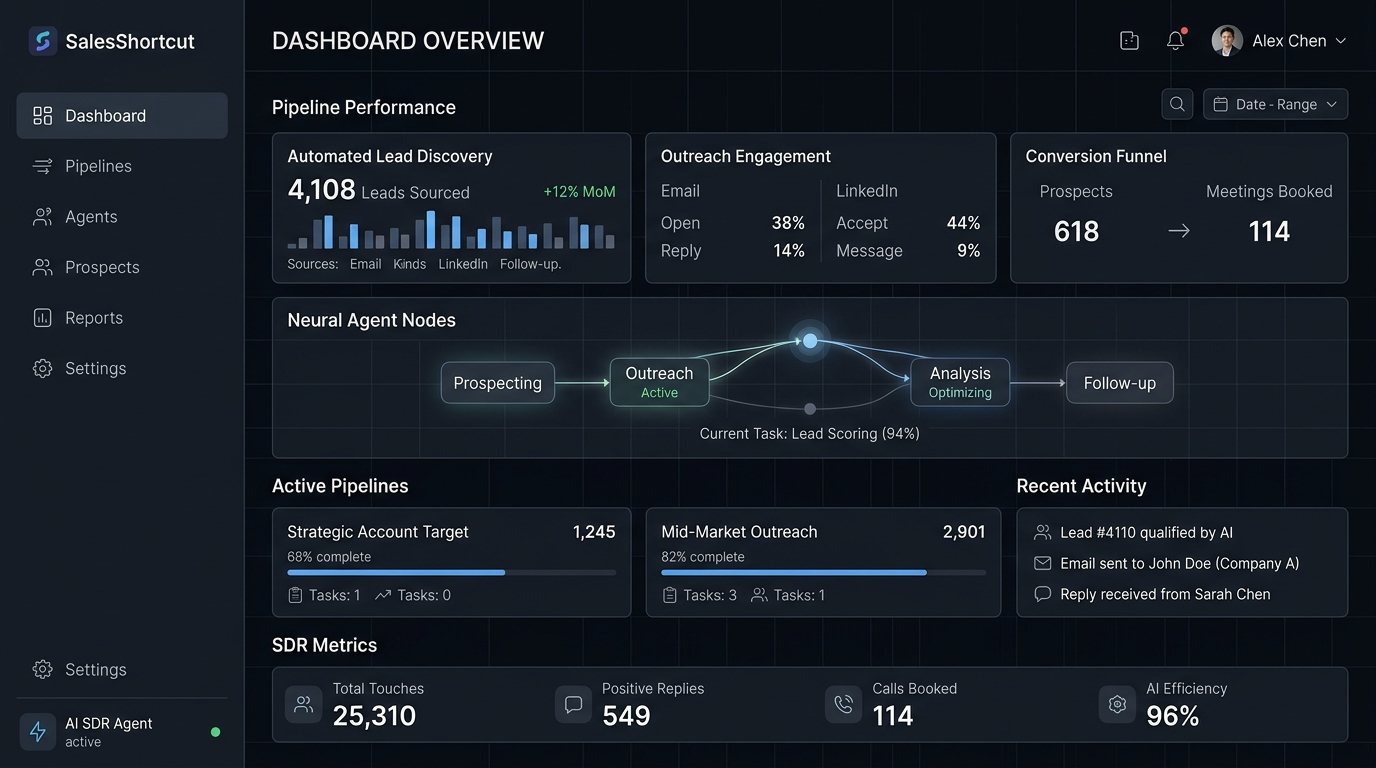Select the Prospecting agent node
The image size is (1376, 768).
tap(498, 383)
